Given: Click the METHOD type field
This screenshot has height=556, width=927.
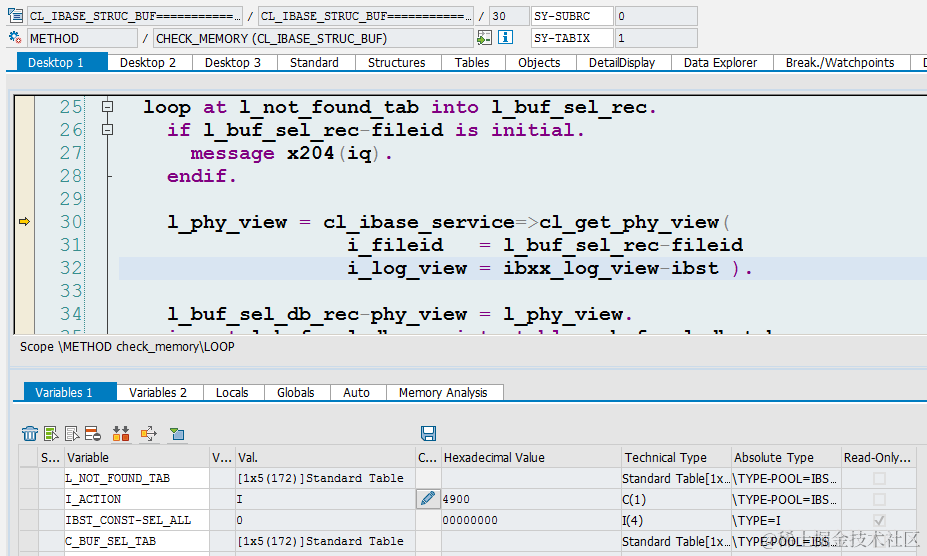Looking at the screenshot, I should pyautogui.click(x=82, y=38).
